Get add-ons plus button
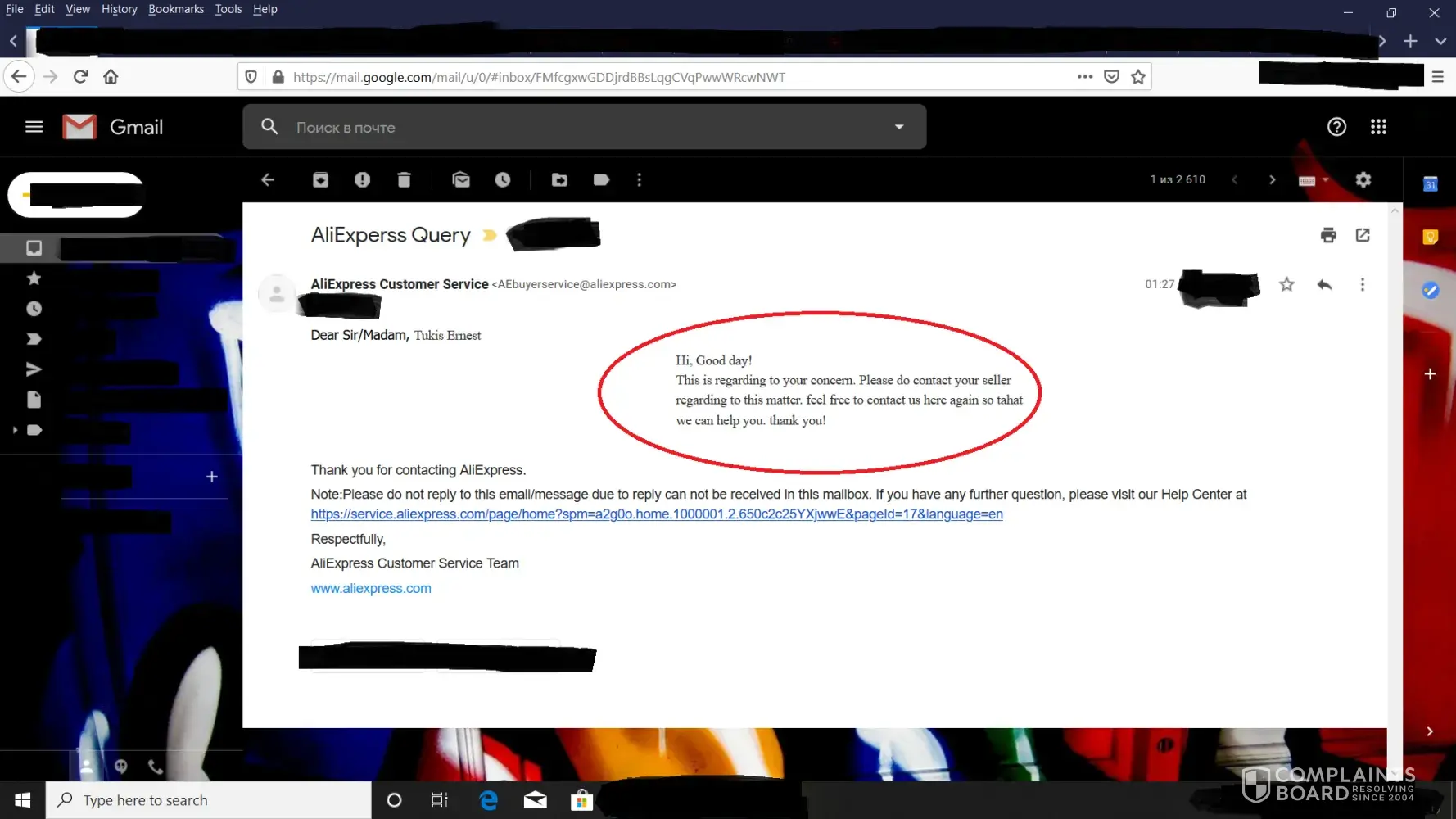1456x819 pixels. pos(1430,373)
